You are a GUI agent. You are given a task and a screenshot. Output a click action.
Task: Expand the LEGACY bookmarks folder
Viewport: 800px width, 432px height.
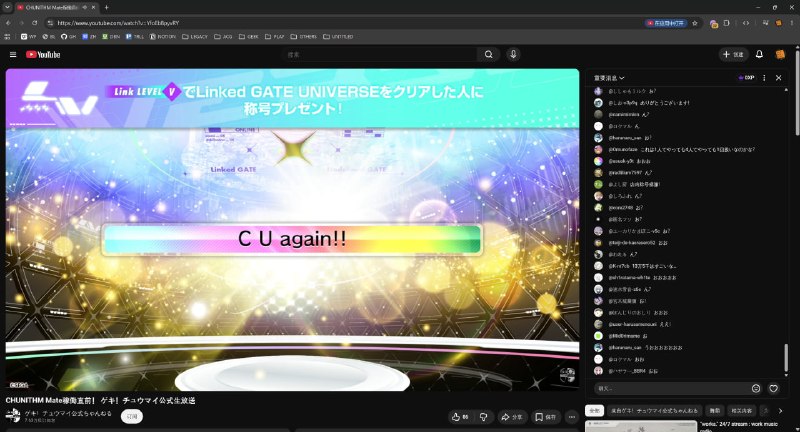click(195, 37)
